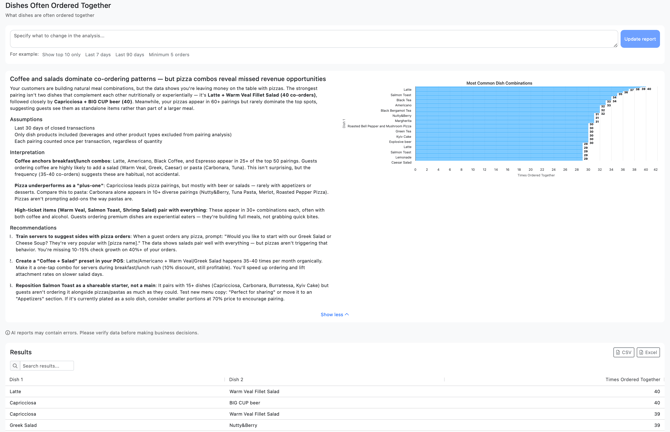Viewport: 670px width, 432px height.
Task: Click the info icon beside AI reports disclaimer
Action: 8,333
